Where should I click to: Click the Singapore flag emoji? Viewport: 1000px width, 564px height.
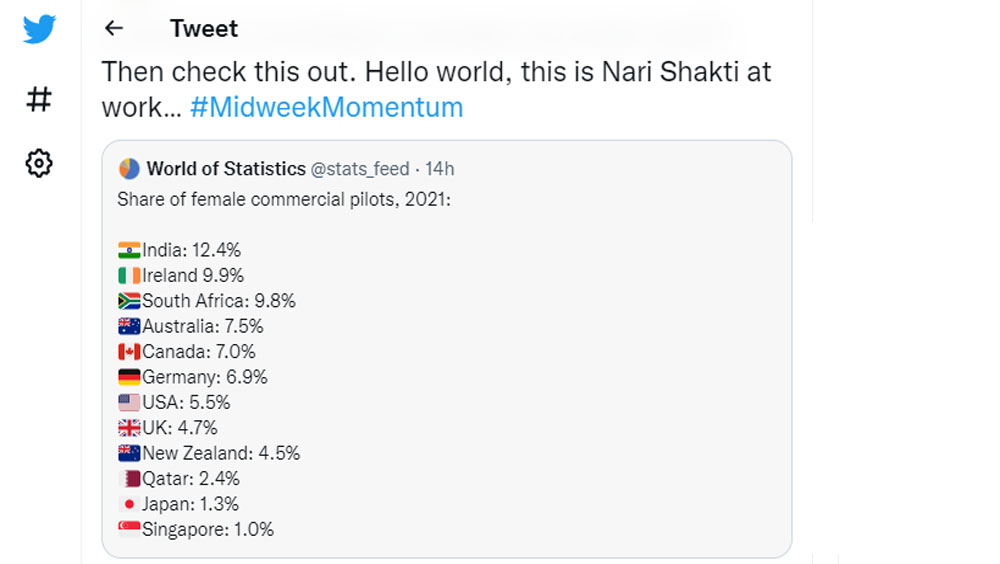(x=129, y=529)
